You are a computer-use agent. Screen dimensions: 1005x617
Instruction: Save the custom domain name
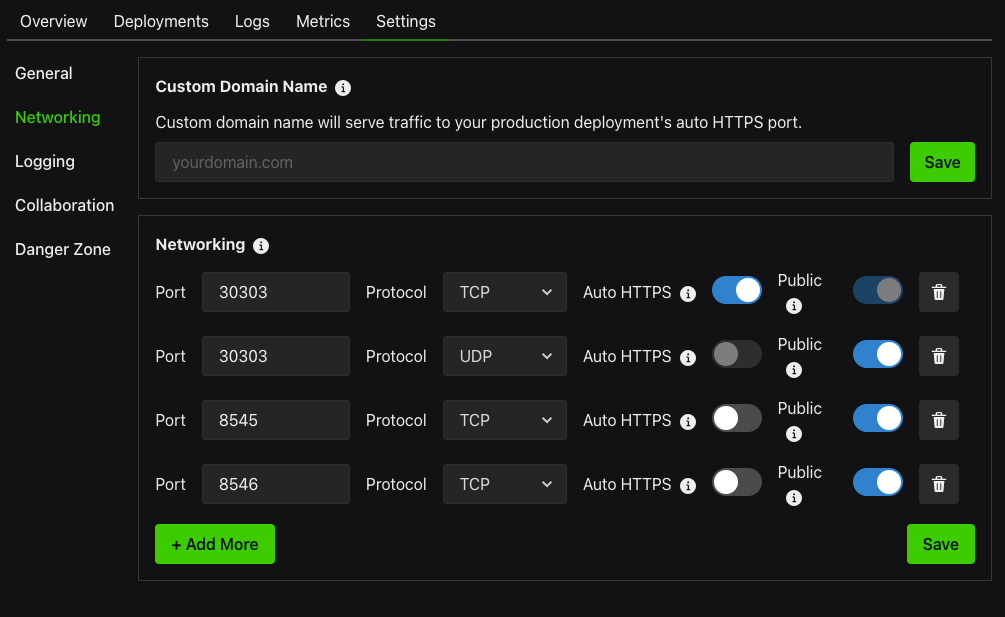click(x=941, y=162)
